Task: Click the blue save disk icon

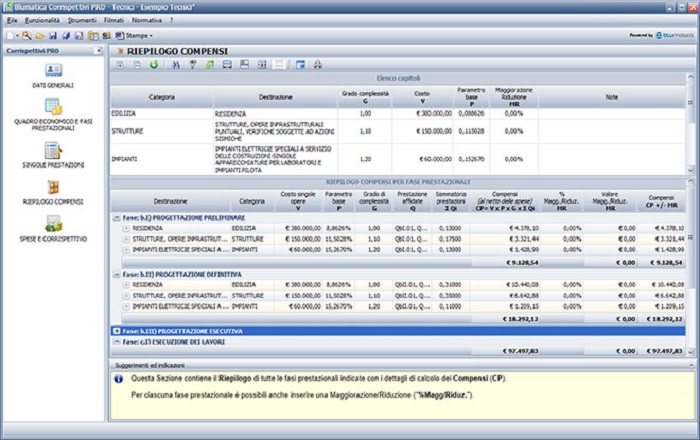Action: coord(51,35)
